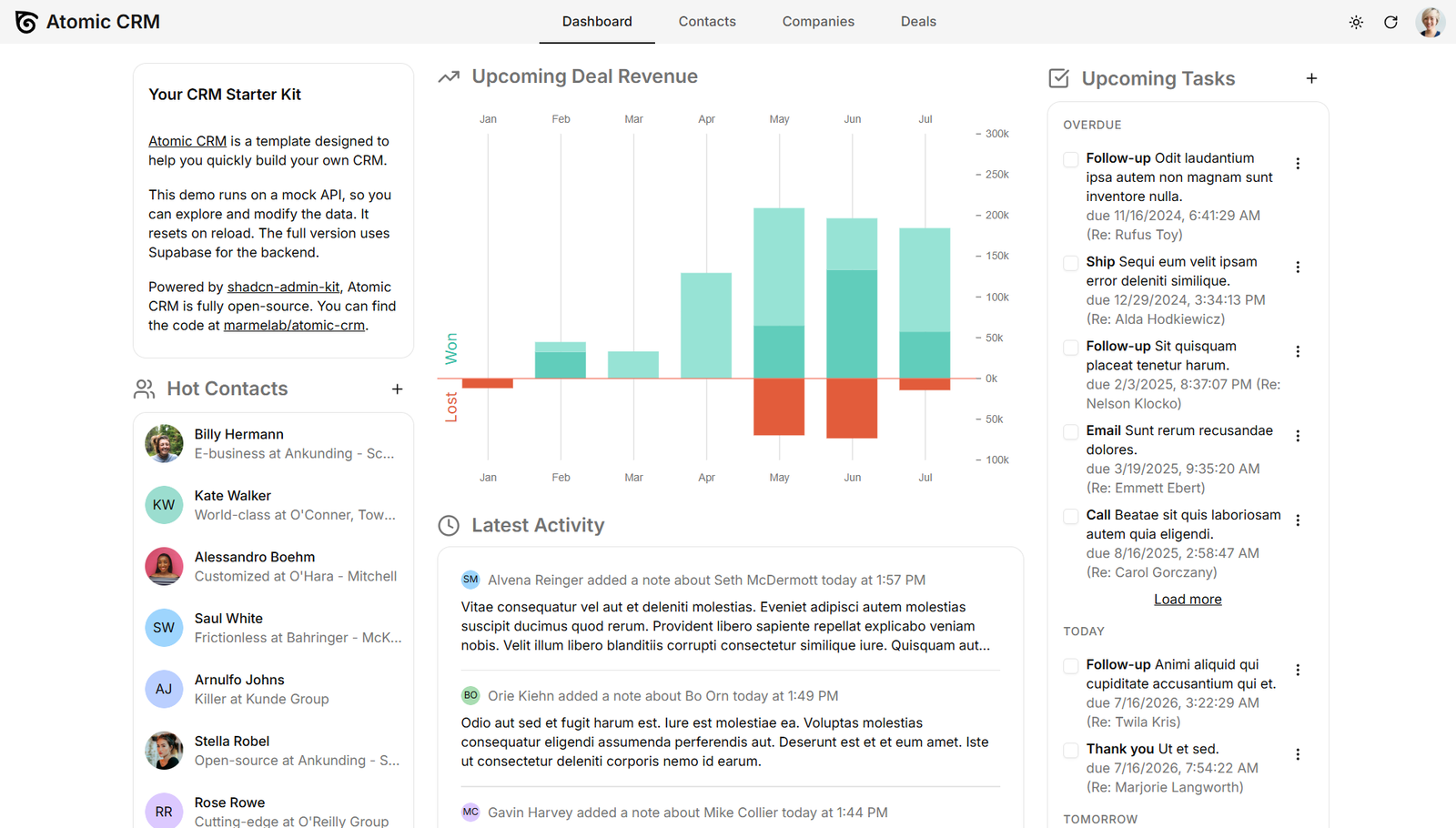Click Rose Rowe's RR avatar
Image resolution: width=1456 pixels, height=828 pixels.
point(164,812)
